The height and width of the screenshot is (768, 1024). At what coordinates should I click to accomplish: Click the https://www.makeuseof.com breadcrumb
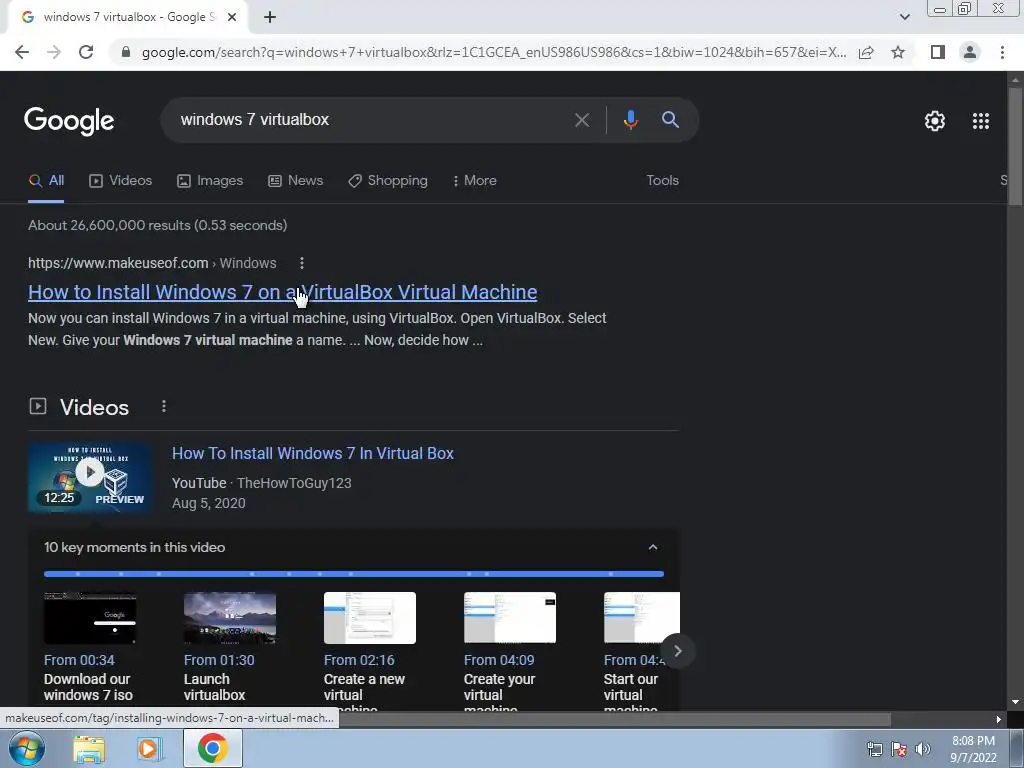pos(118,263)
